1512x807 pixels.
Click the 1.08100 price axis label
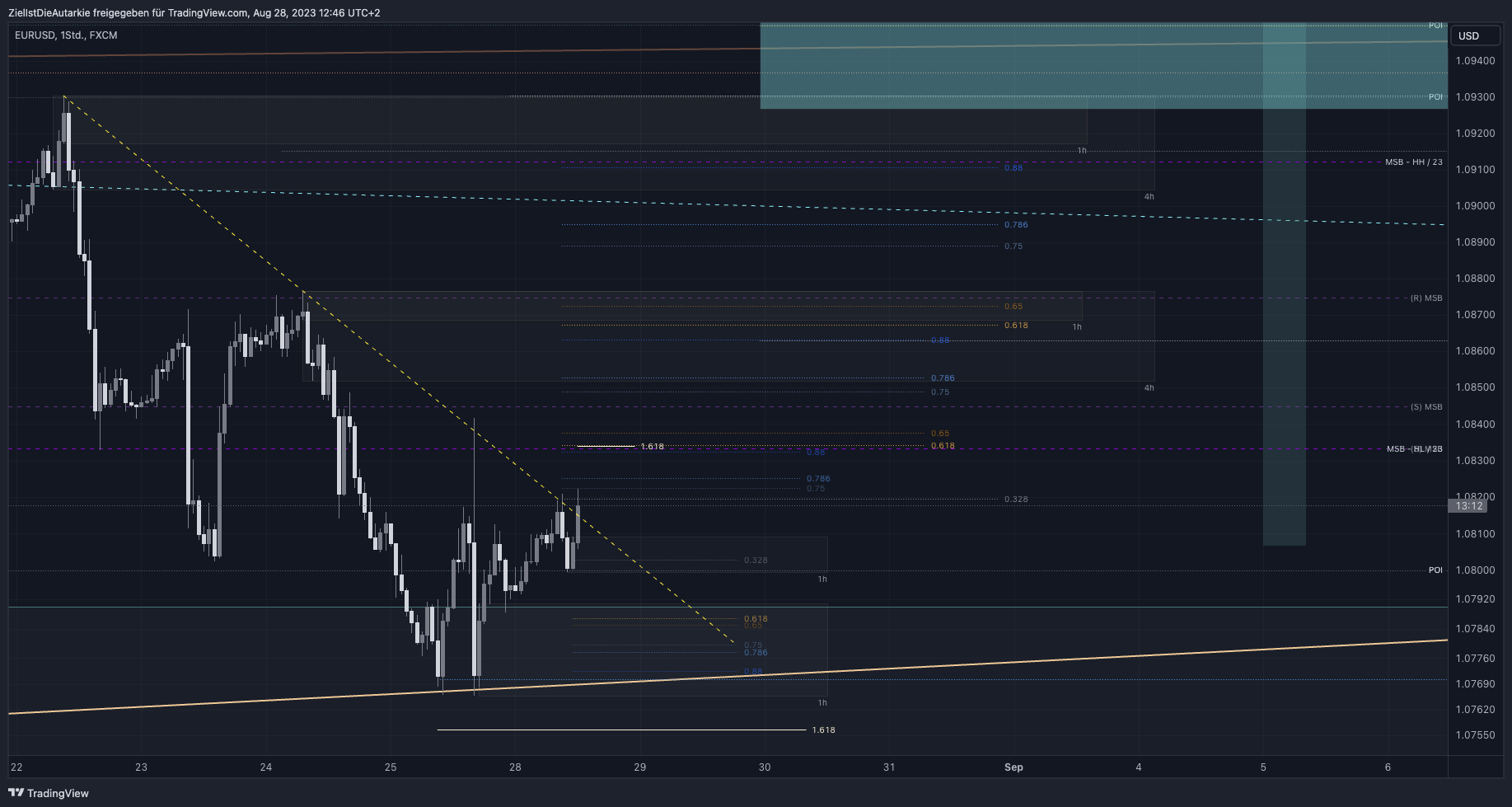1475,534
